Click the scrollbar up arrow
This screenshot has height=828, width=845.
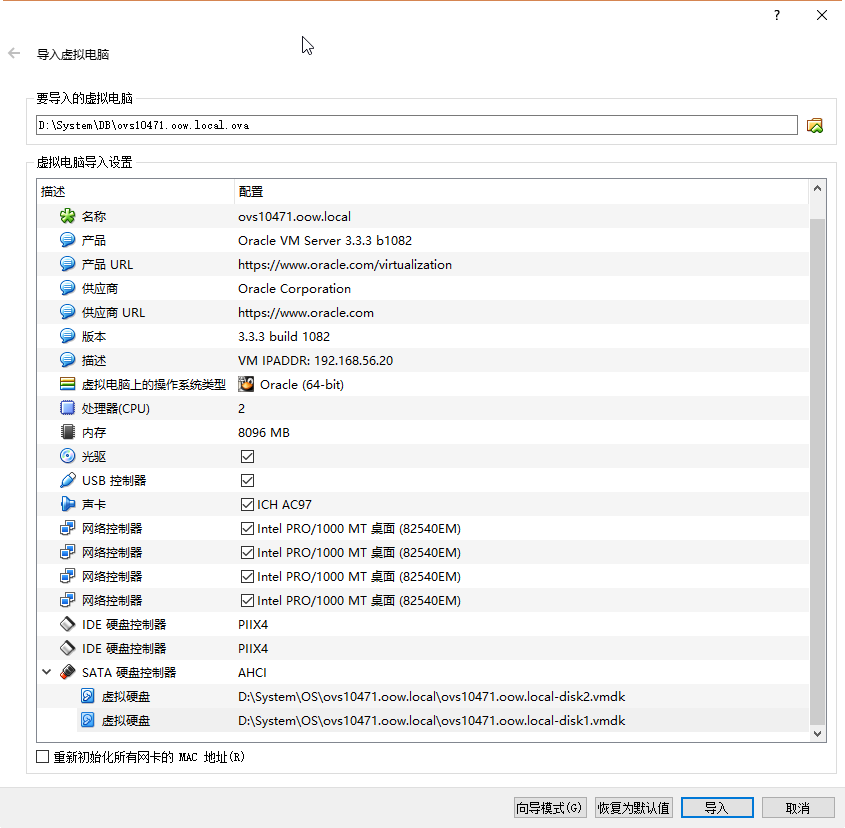818,188
